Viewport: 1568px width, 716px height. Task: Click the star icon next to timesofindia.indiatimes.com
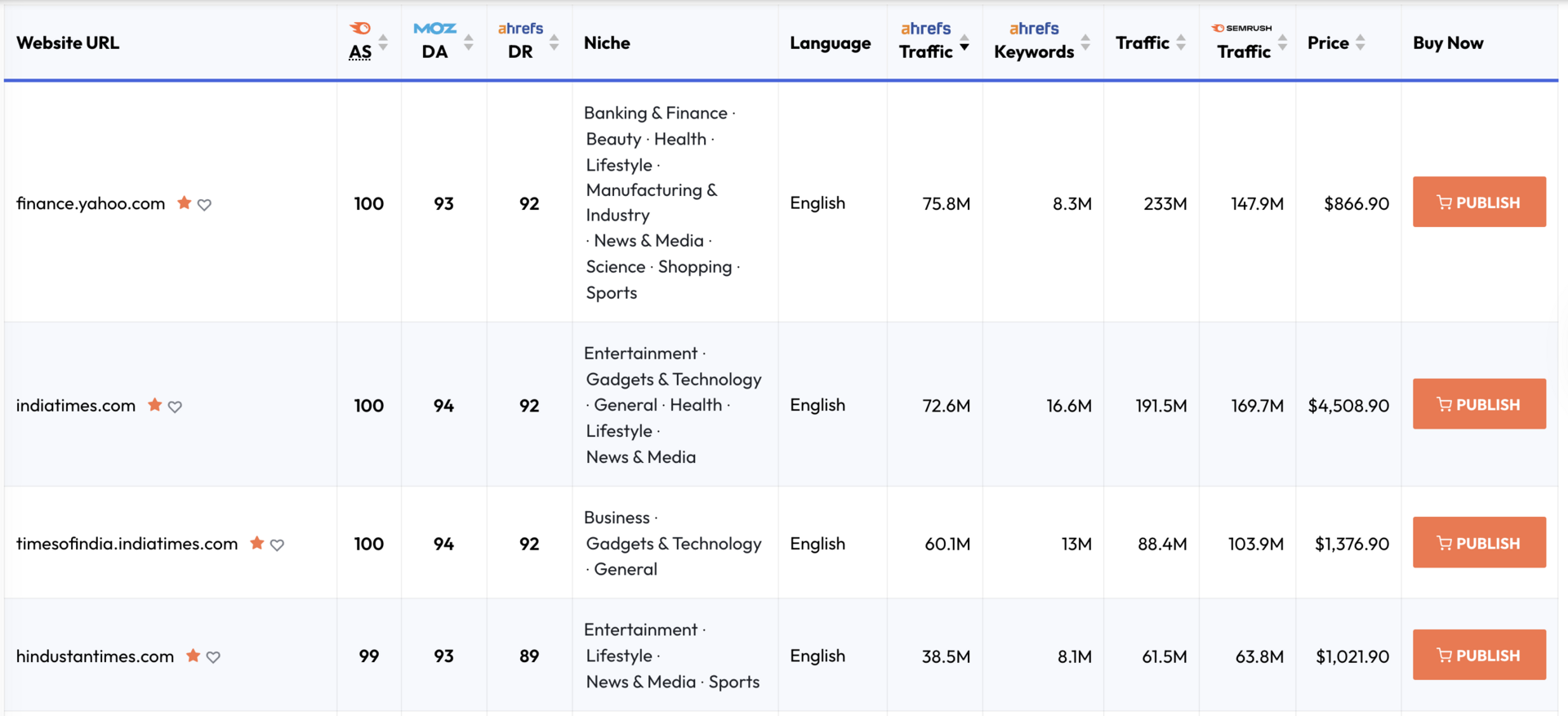click(257, 543)
